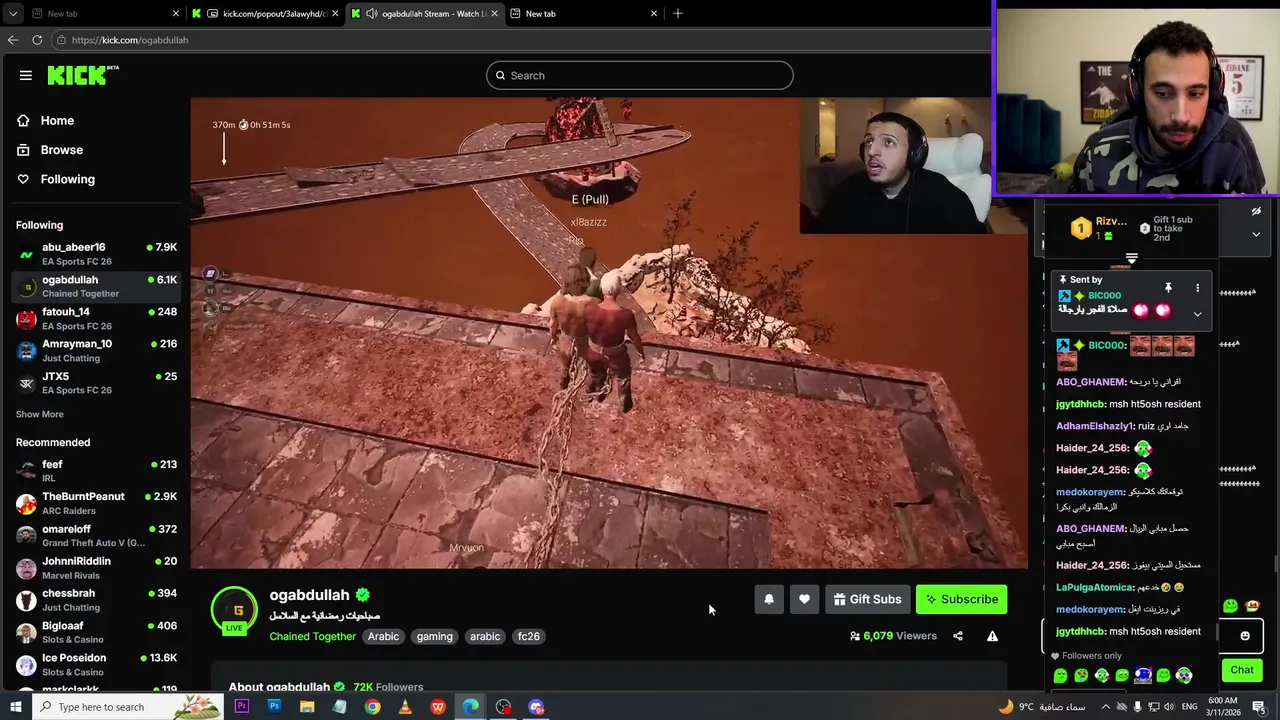Open Photoshop from taskbar

point(274,707)
